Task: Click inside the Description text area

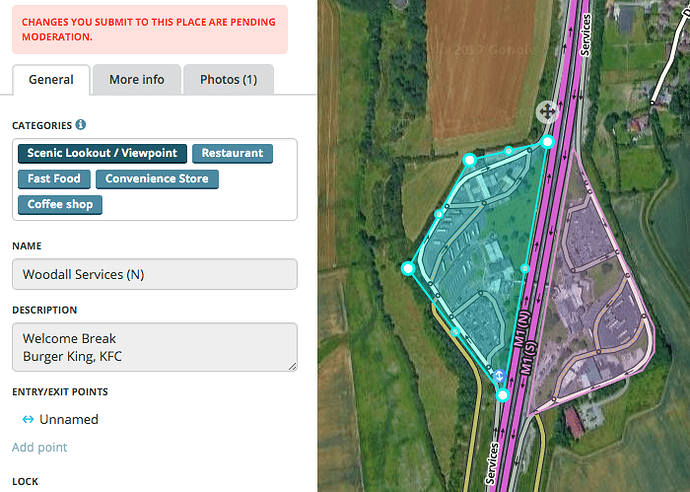Action: 155,347
